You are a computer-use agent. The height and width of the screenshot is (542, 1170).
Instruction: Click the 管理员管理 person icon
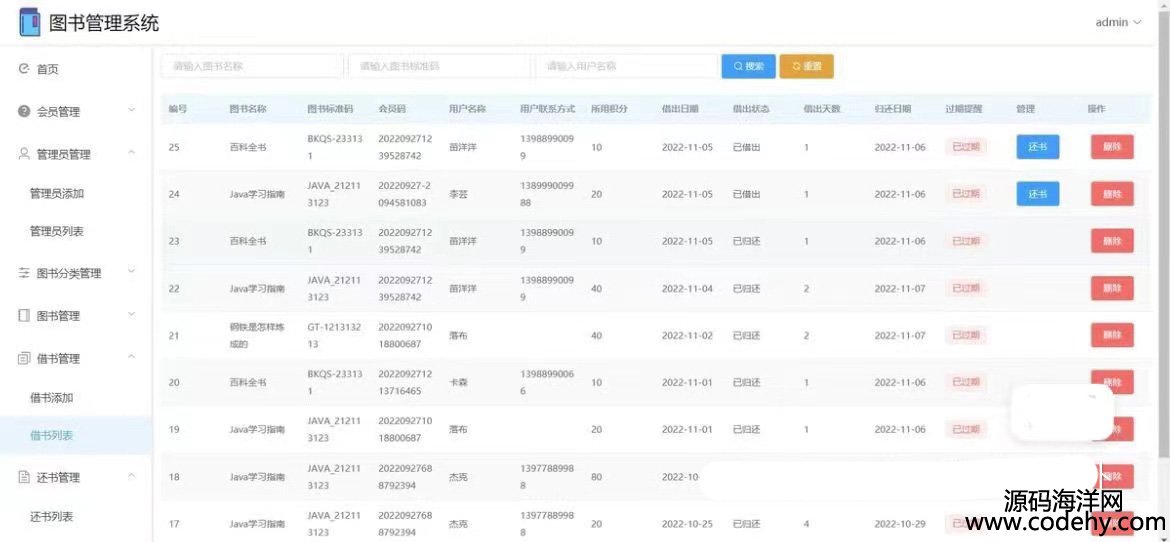point(24,154)
